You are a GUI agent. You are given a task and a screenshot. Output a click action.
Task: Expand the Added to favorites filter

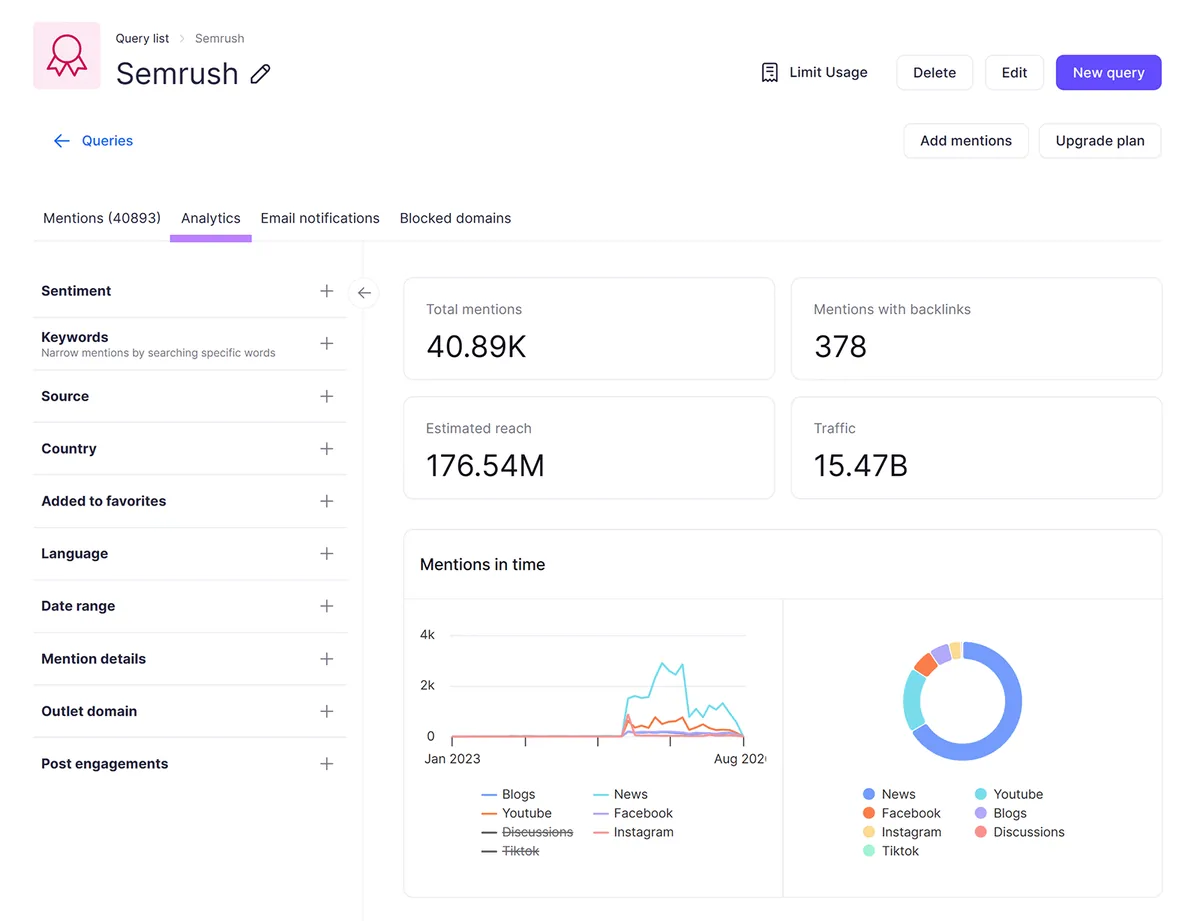tap(326, 501)
